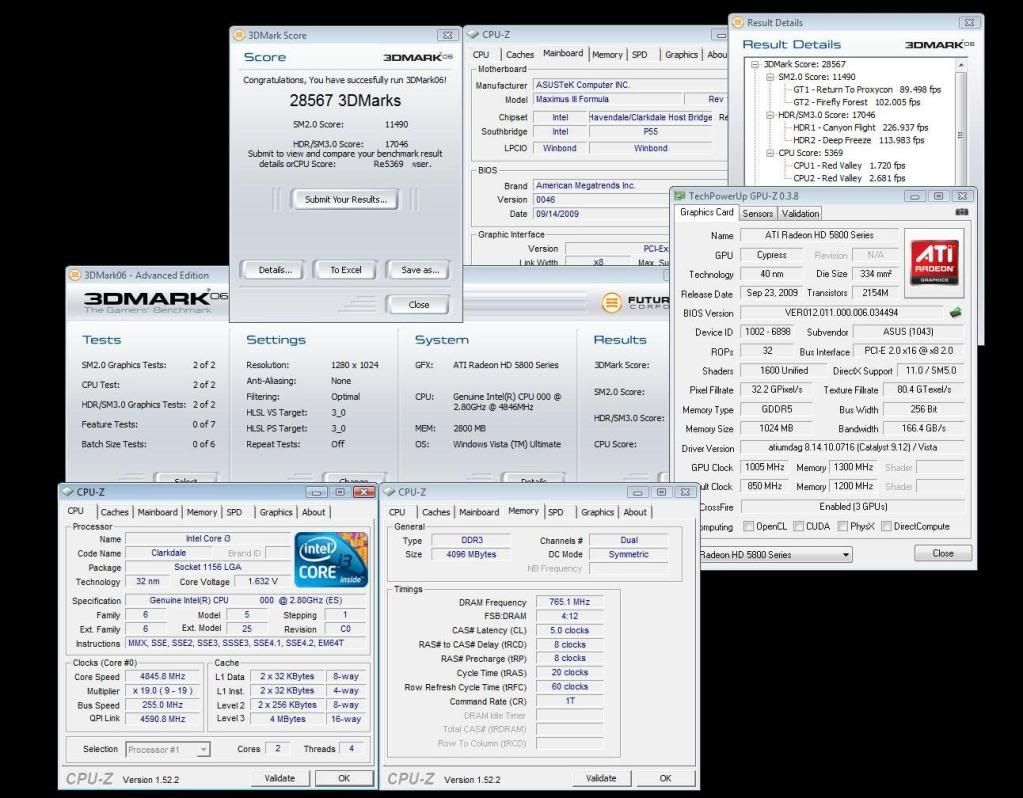Viewport: 1023px width, 798px height.
Task: Click DRAM Frequency 765.1 MHz field
Action: tap(570, 602)
